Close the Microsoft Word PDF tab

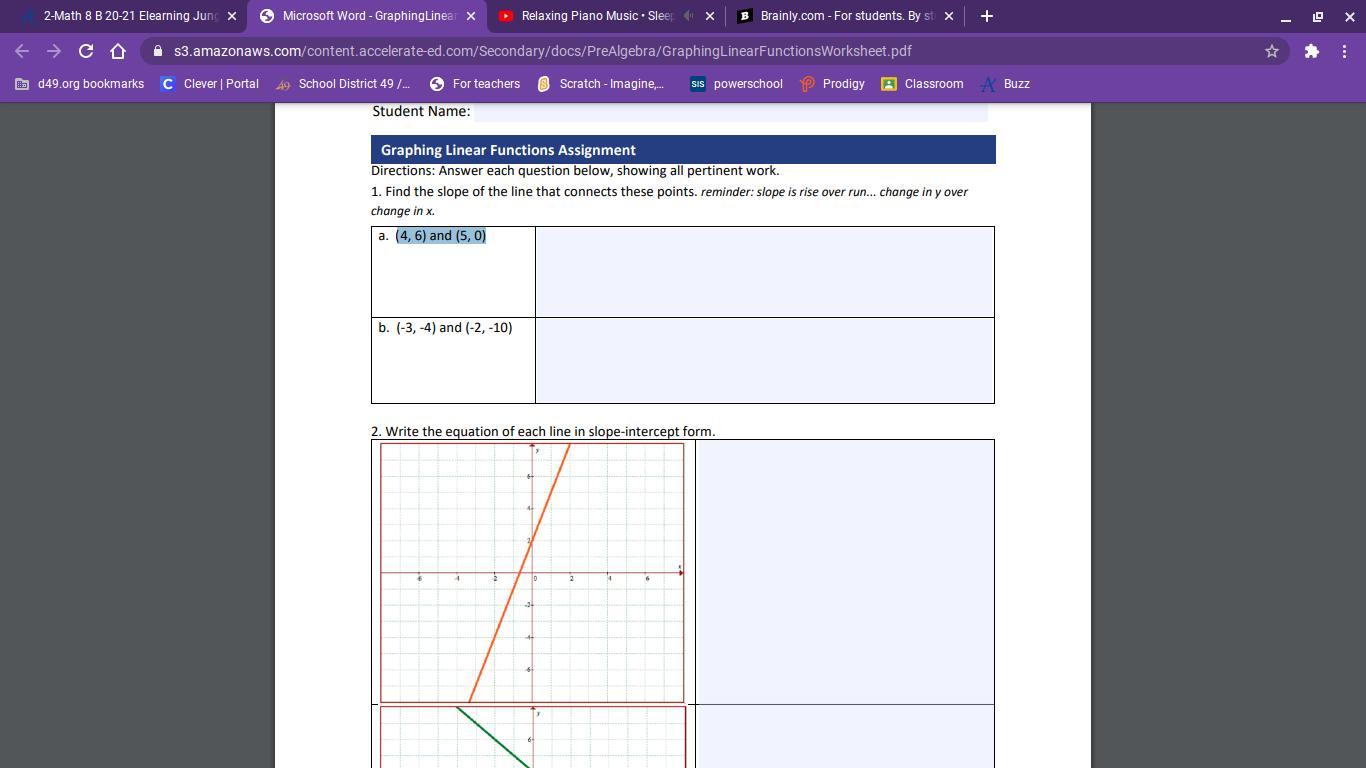pyautogui.click(x=471, y=16)
